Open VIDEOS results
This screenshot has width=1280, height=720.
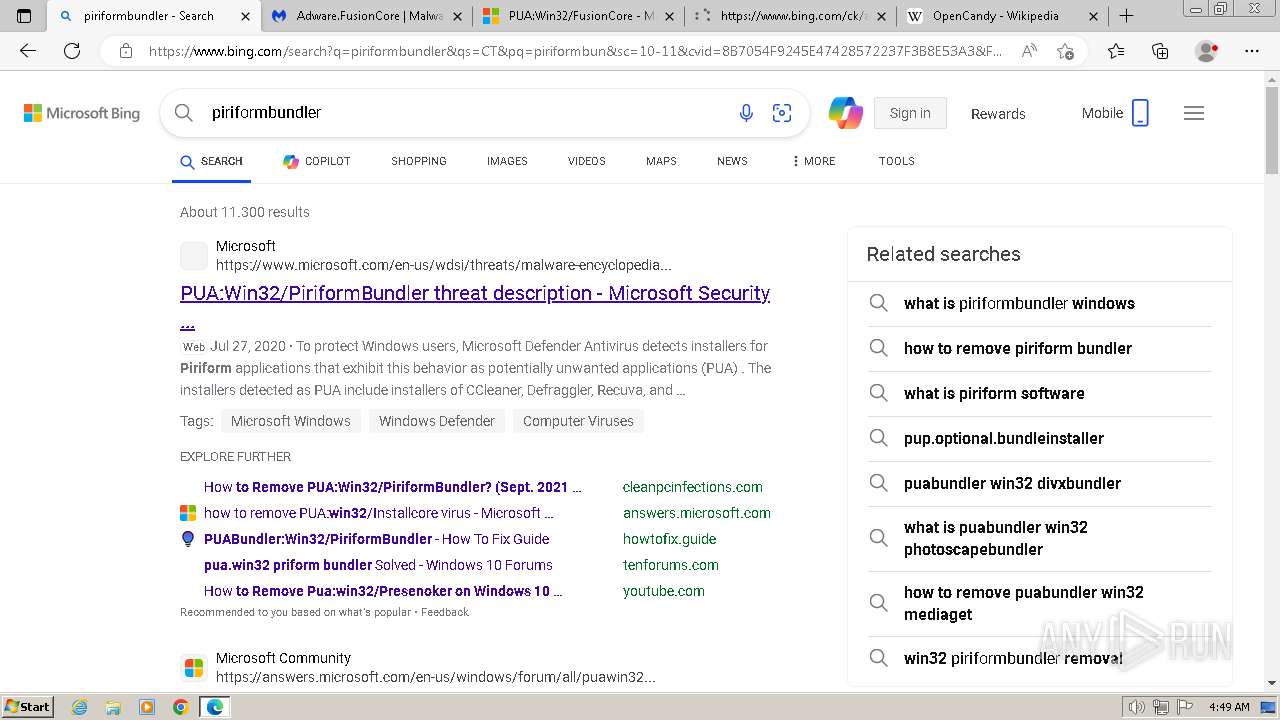(587, 161)
